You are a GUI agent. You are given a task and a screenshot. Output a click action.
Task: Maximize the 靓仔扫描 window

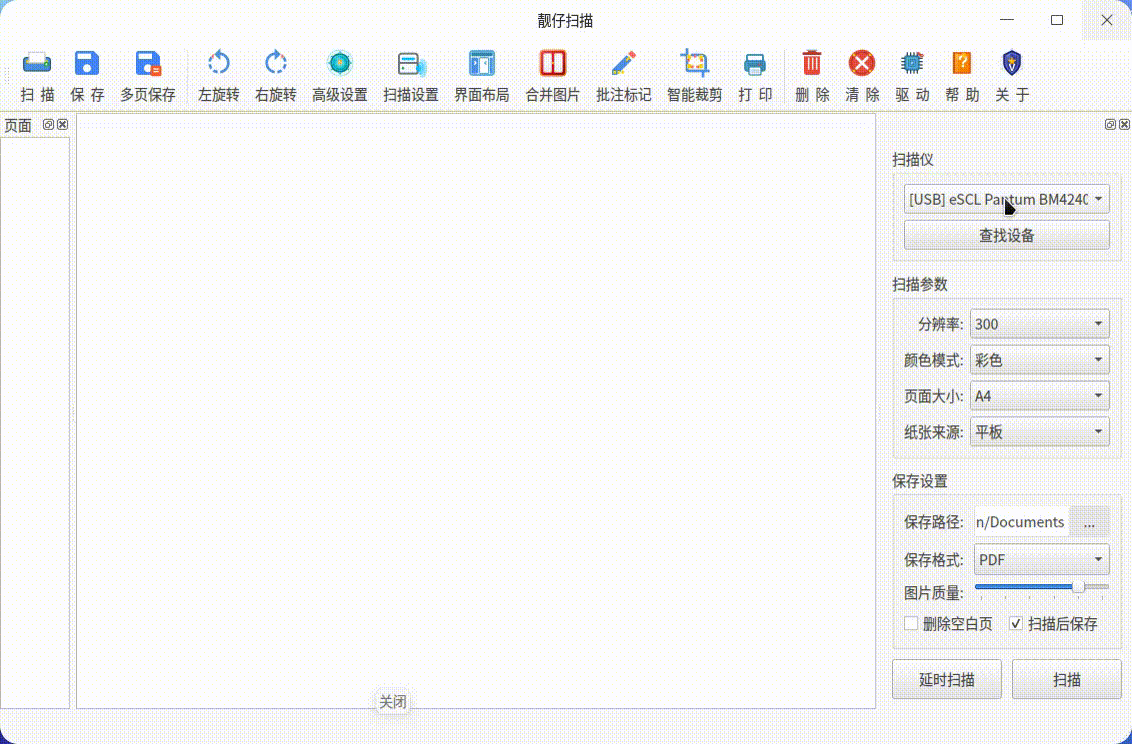(x=1057, y=20)
